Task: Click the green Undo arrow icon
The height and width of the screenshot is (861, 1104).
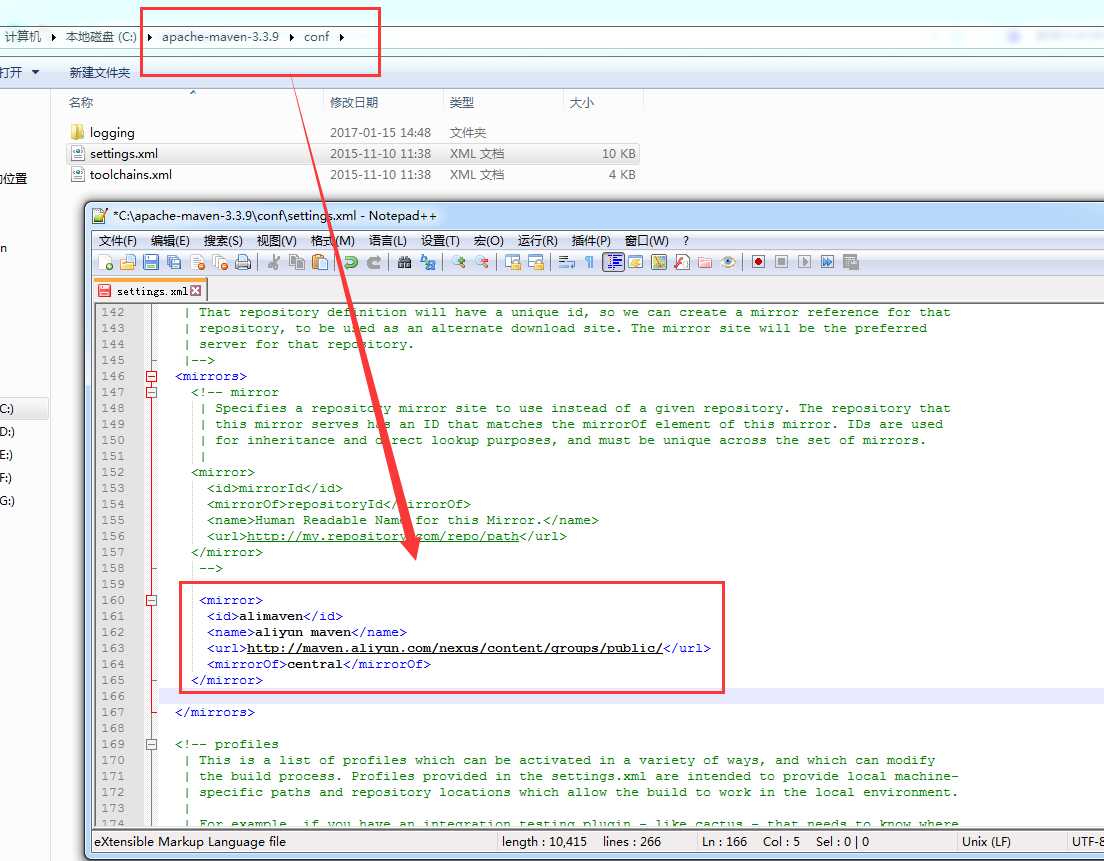Action: coord(351,263)
